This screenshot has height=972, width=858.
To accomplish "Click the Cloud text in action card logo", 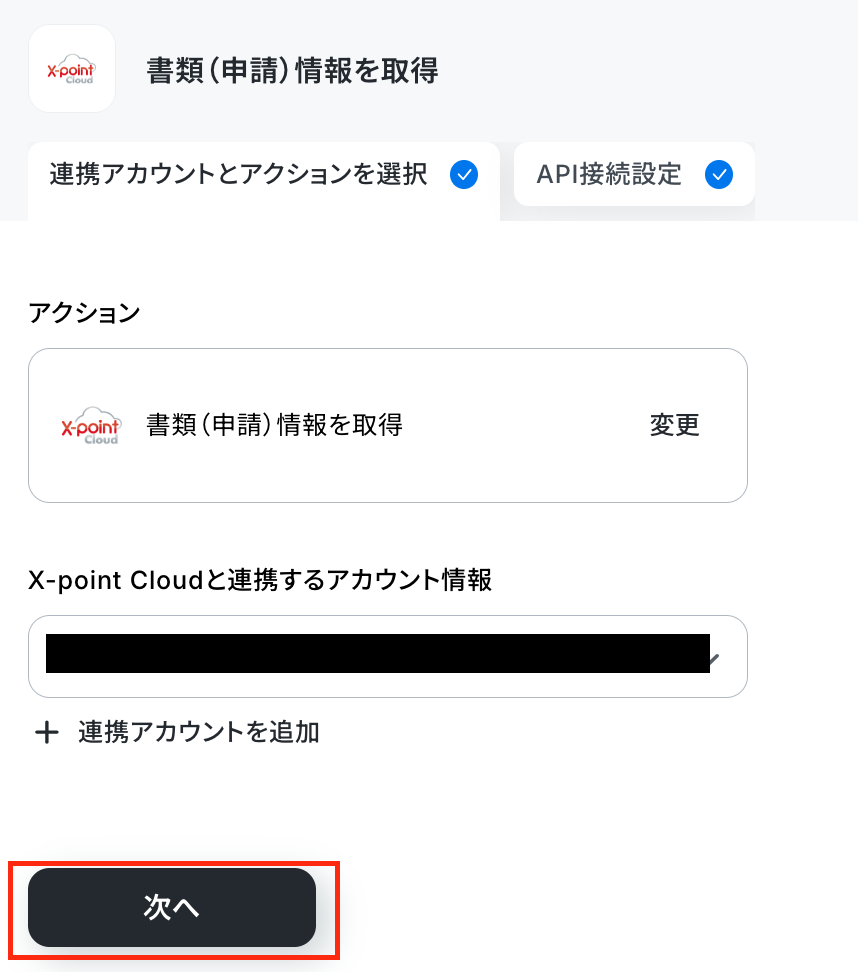I will point(101,440).
